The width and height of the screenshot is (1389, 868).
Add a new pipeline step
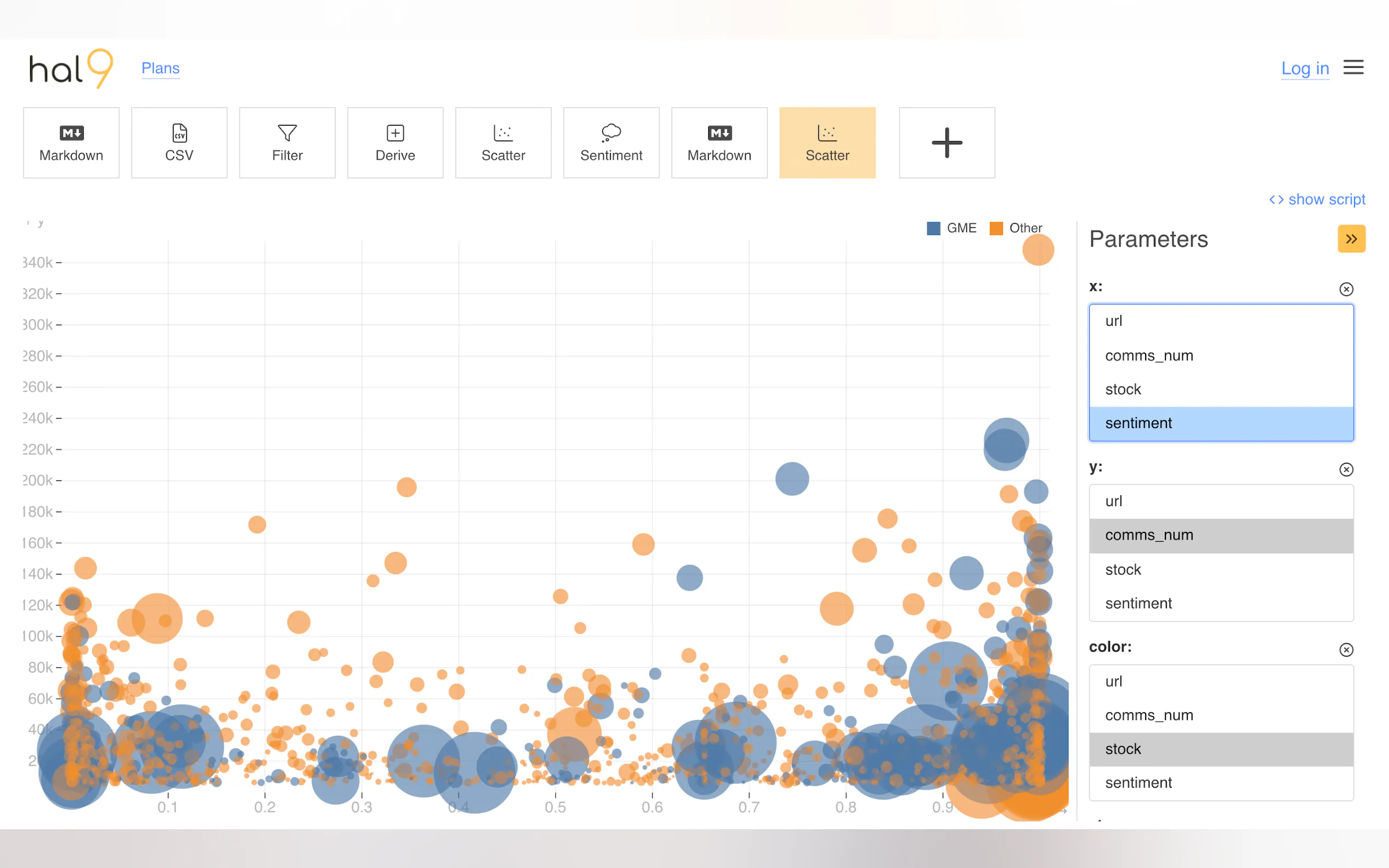click(946, 142)
